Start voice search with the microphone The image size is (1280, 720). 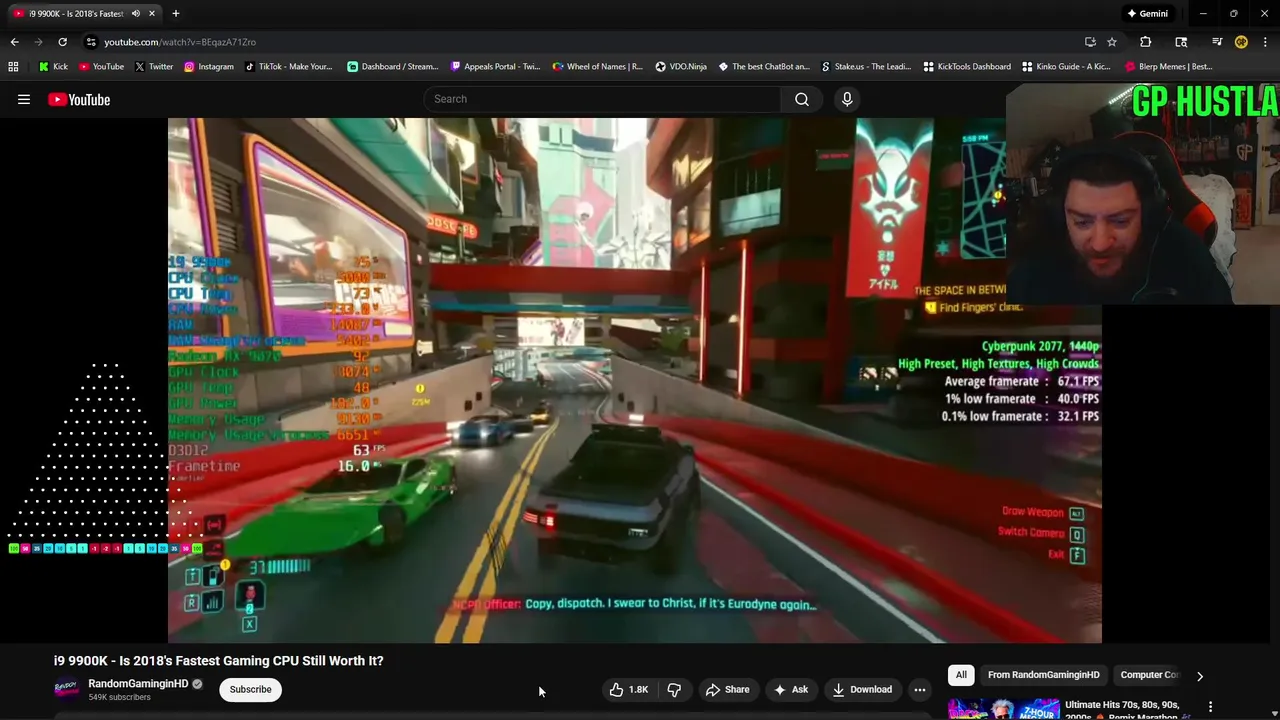[x=847, y=99]
